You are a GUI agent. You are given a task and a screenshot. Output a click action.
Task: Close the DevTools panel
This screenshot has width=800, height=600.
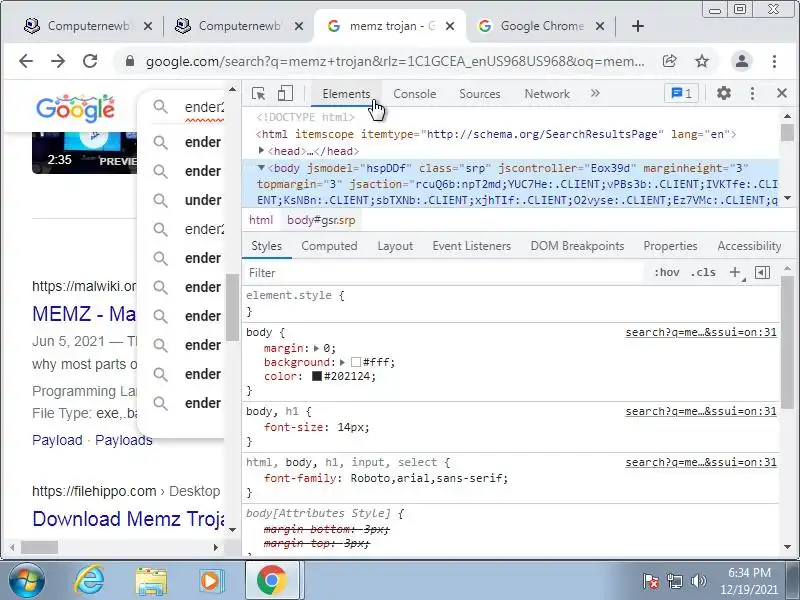(x=782, y=93)
